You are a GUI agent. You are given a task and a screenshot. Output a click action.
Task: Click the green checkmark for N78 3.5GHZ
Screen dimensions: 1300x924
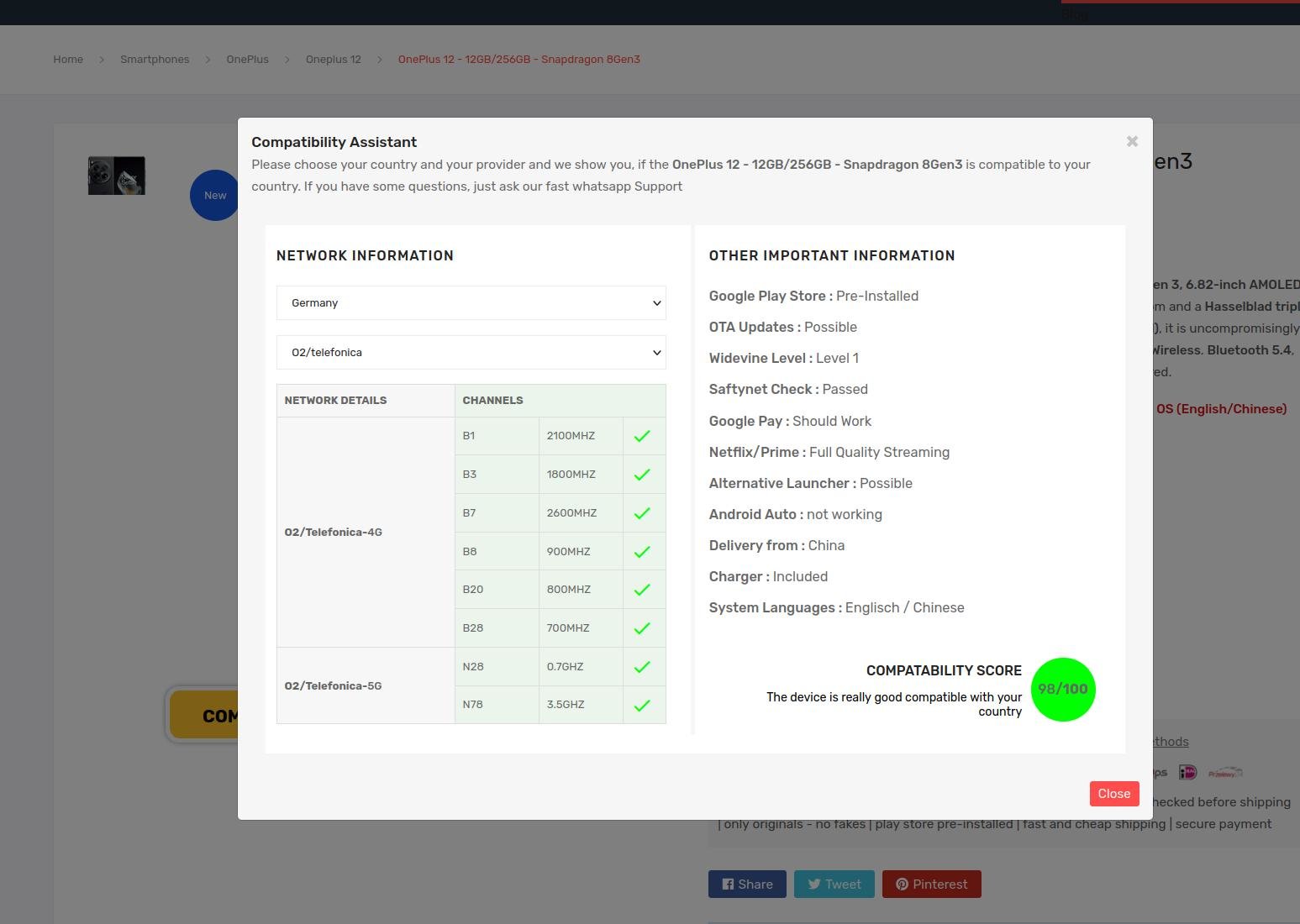[642, 705]
